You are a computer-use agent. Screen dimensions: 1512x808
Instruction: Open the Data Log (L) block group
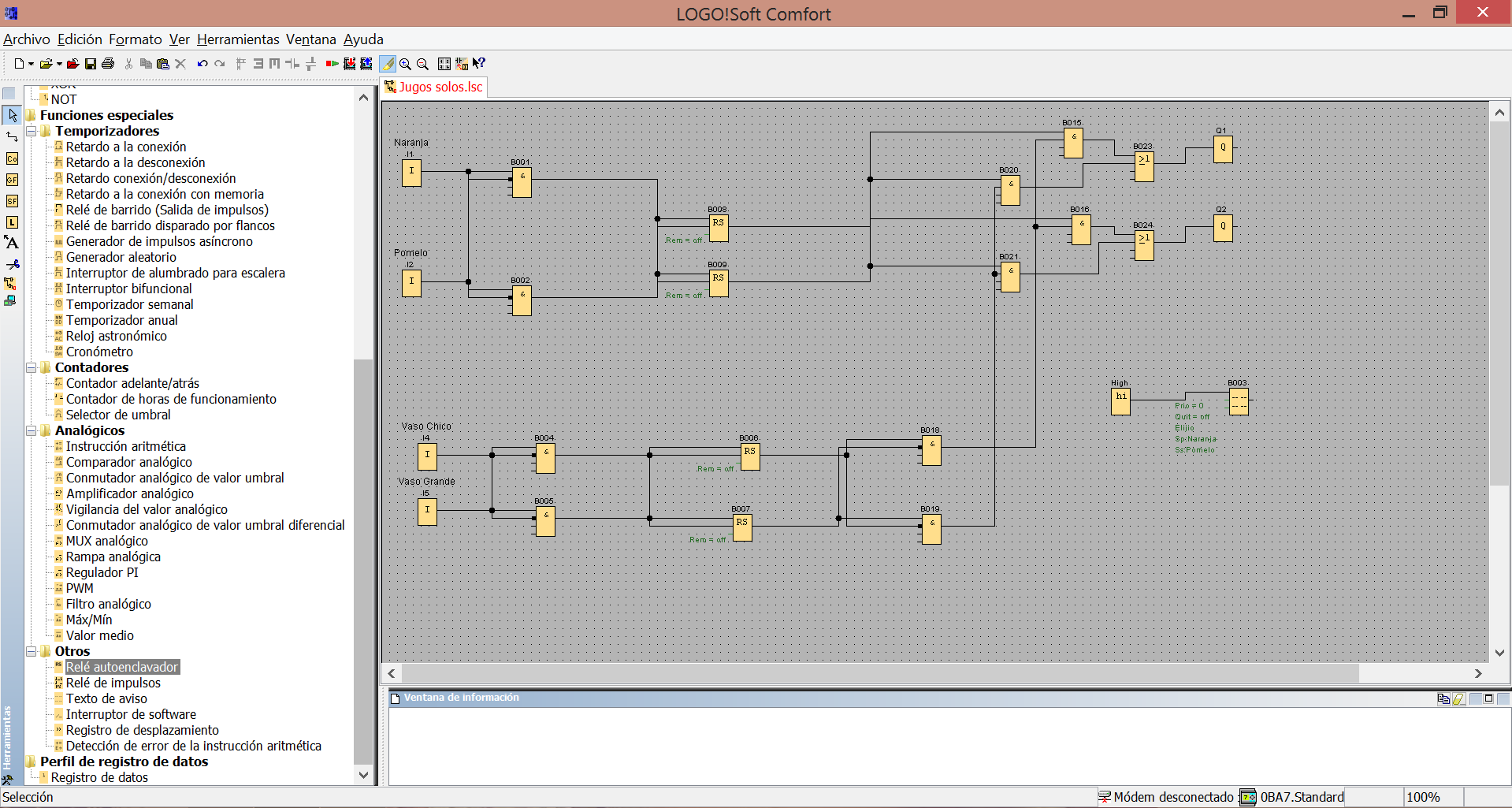12,222
